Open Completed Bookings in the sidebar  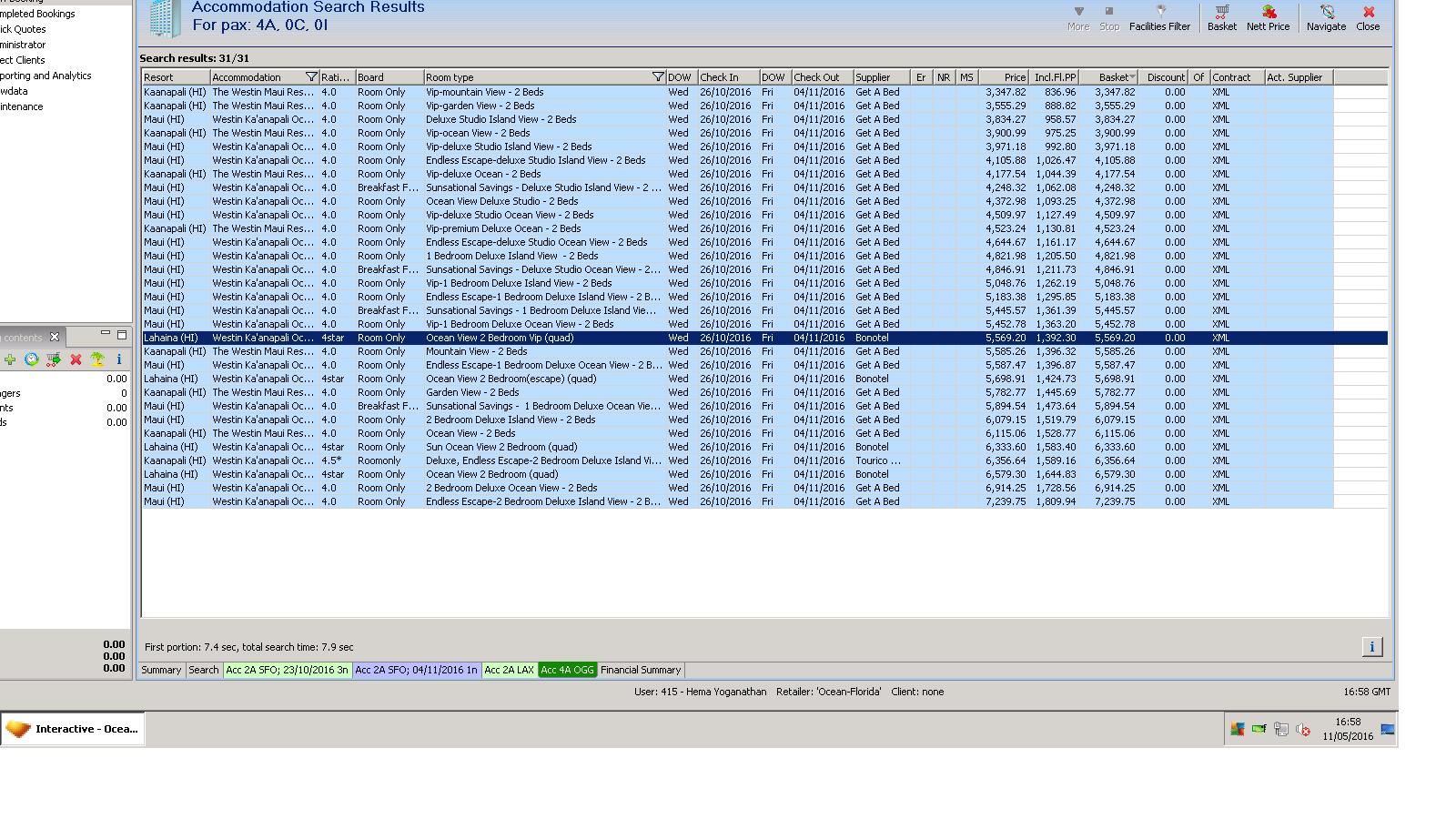(x=37, y=14)
